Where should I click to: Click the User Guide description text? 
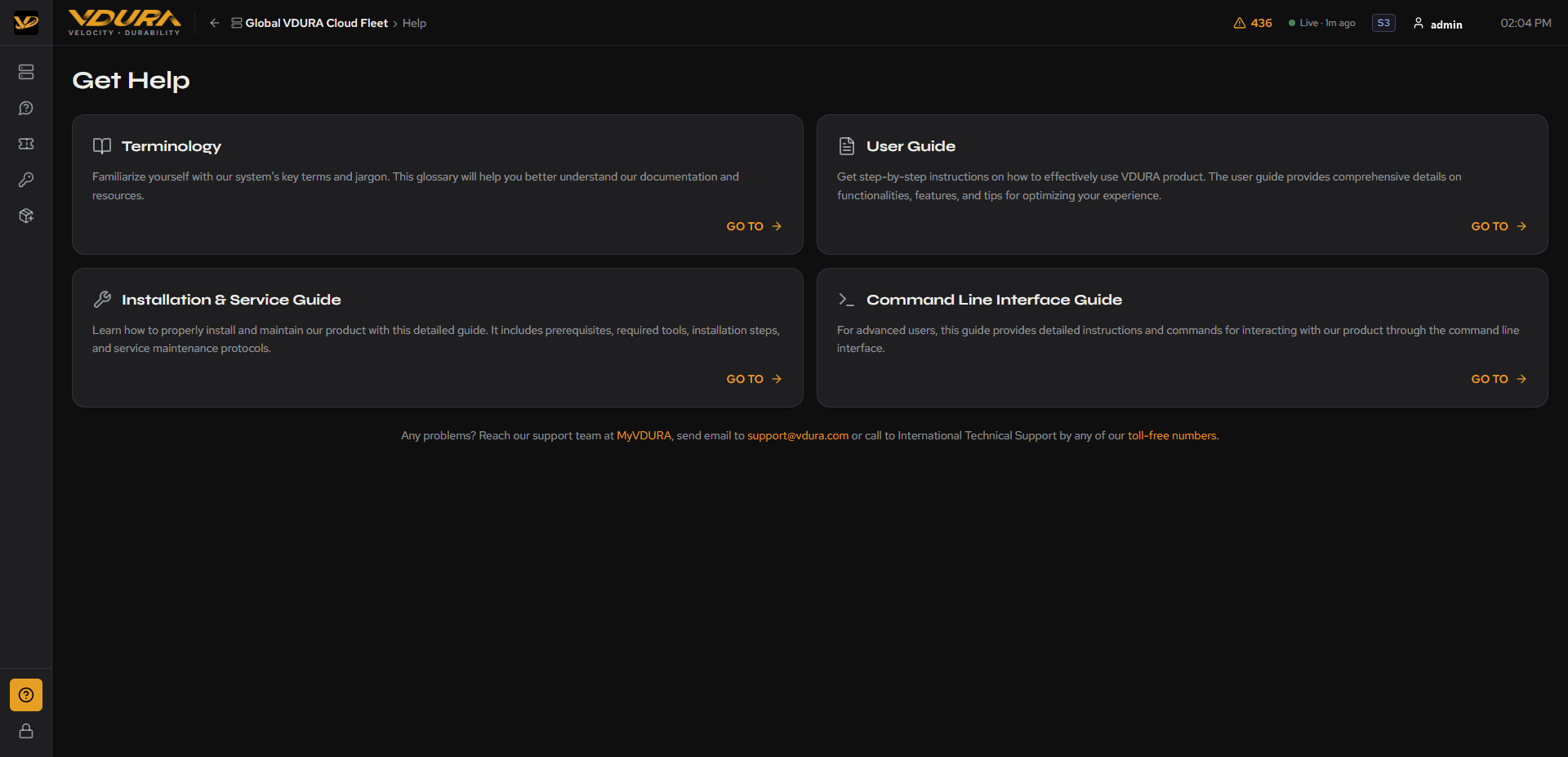pos(1149,186)
